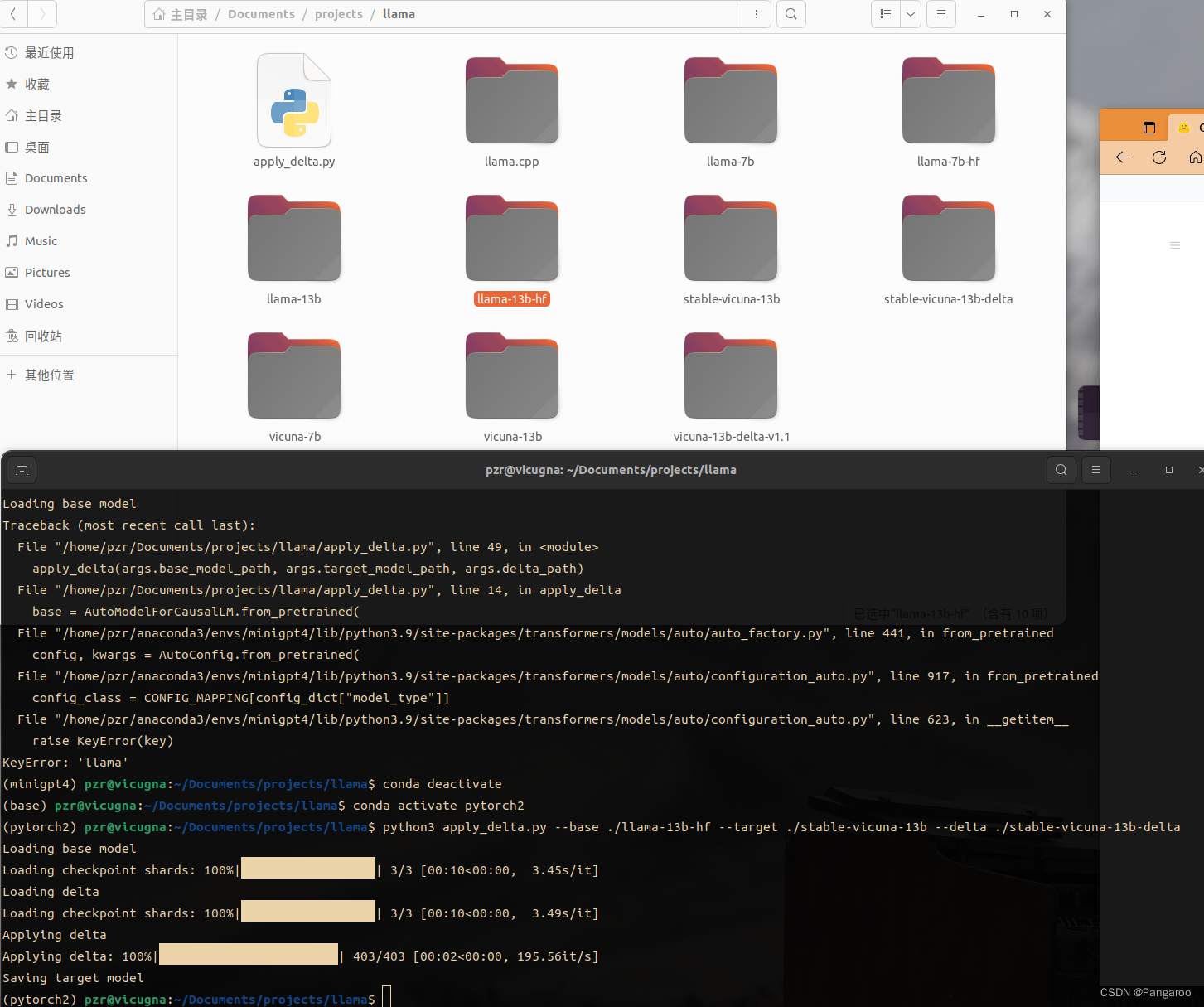Open Trash (回收站) in sidebar

pos(89,336)
